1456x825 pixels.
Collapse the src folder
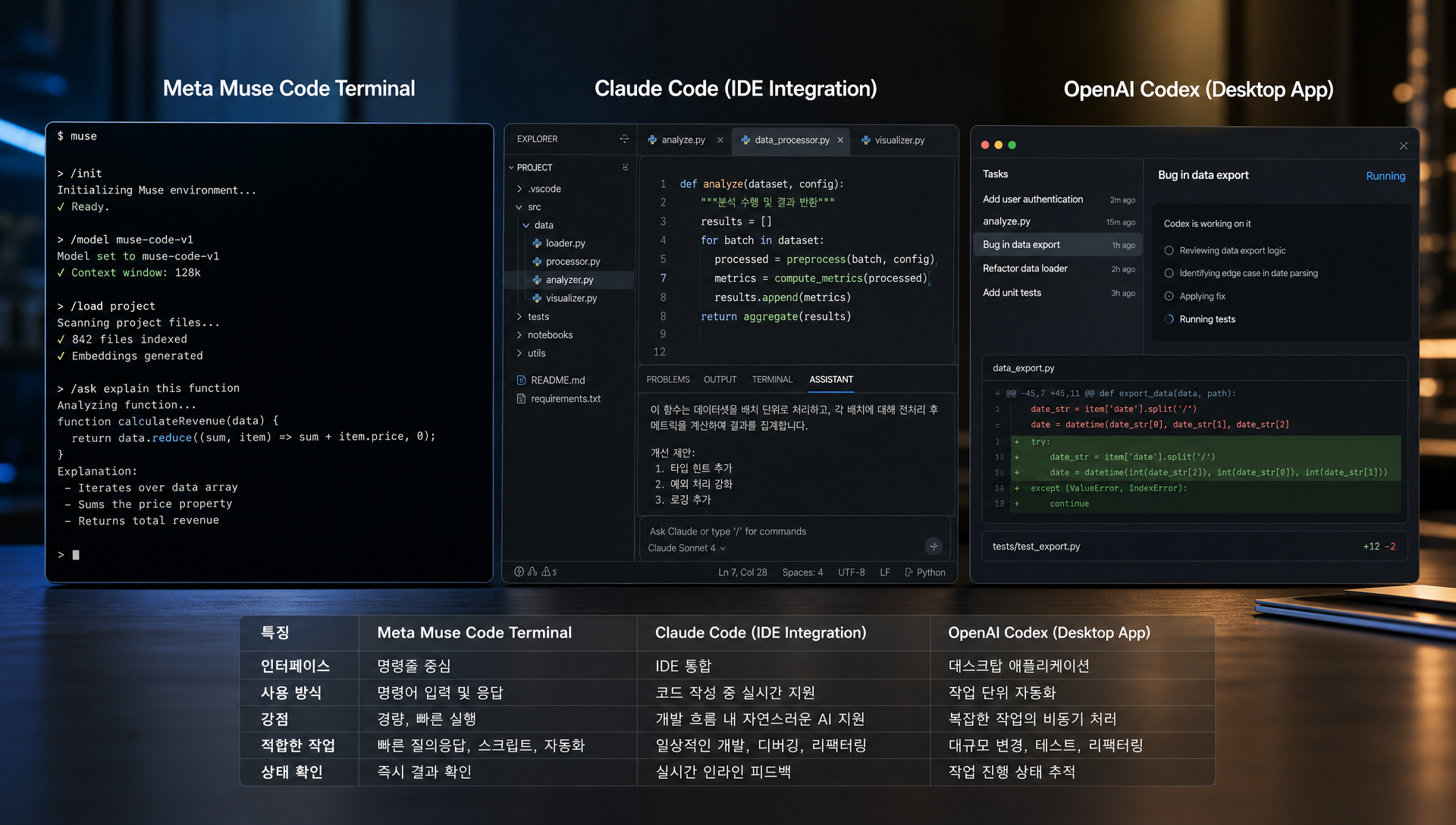tap(519, 207)
